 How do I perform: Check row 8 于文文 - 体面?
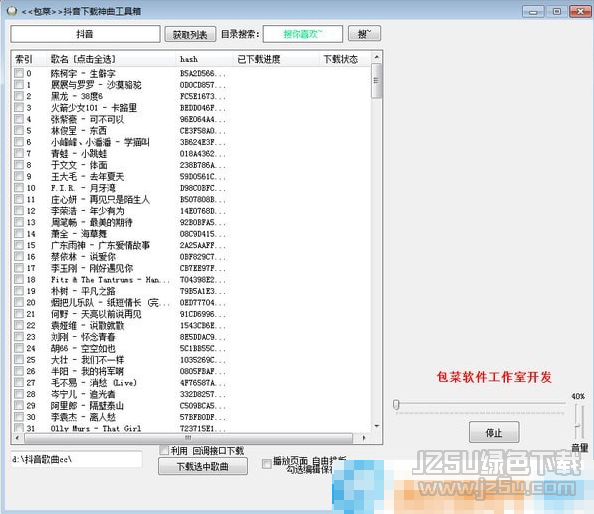click(x=19, y=165)
